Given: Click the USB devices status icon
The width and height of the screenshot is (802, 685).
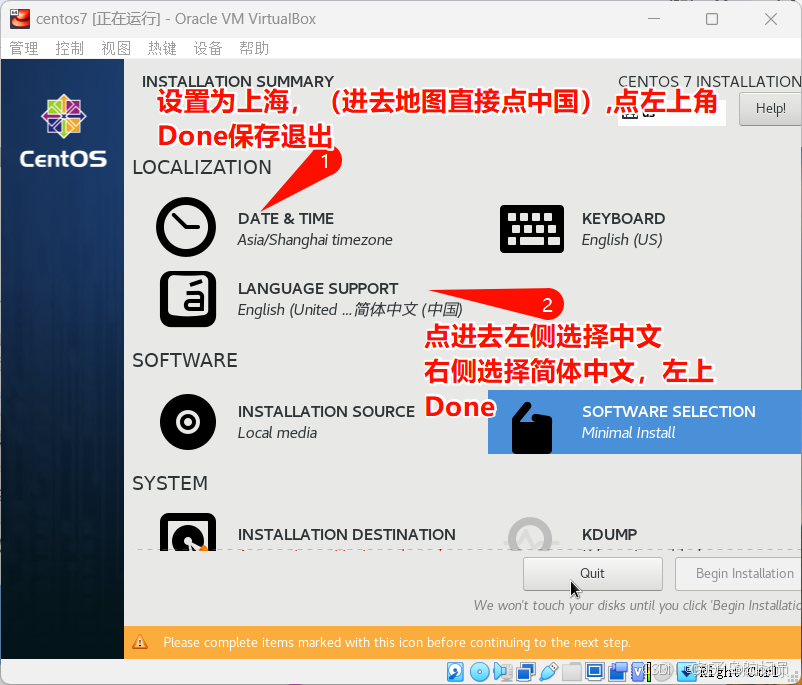Looking at the screenshot, I should 548,671.
